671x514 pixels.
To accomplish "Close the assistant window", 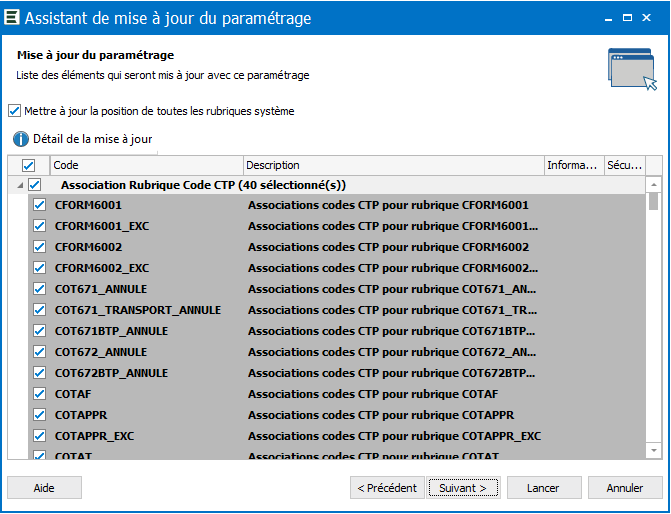I will [647, 18].
